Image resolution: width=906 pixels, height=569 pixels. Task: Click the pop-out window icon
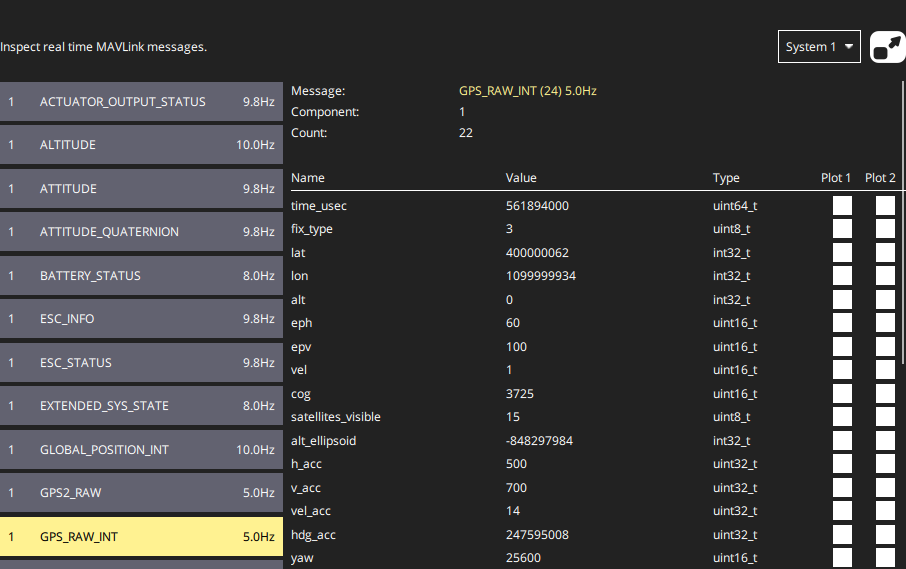887,47
